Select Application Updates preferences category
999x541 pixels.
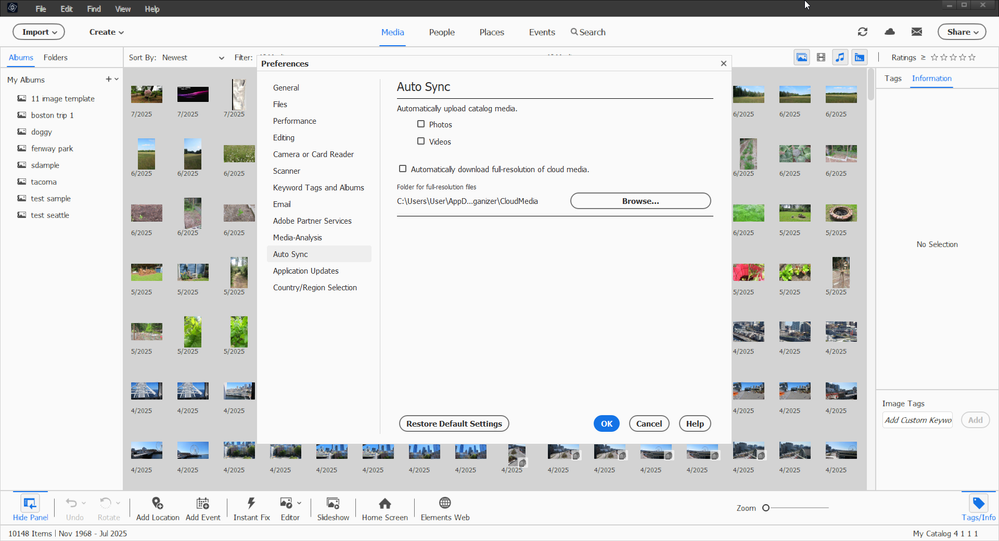[x=306, y=271]
